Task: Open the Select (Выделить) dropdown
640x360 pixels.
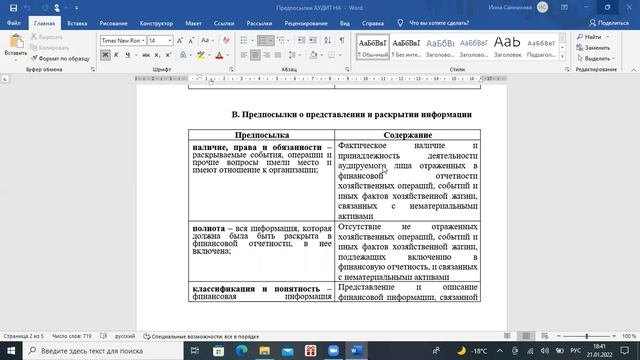Action: tap(596, 59)
